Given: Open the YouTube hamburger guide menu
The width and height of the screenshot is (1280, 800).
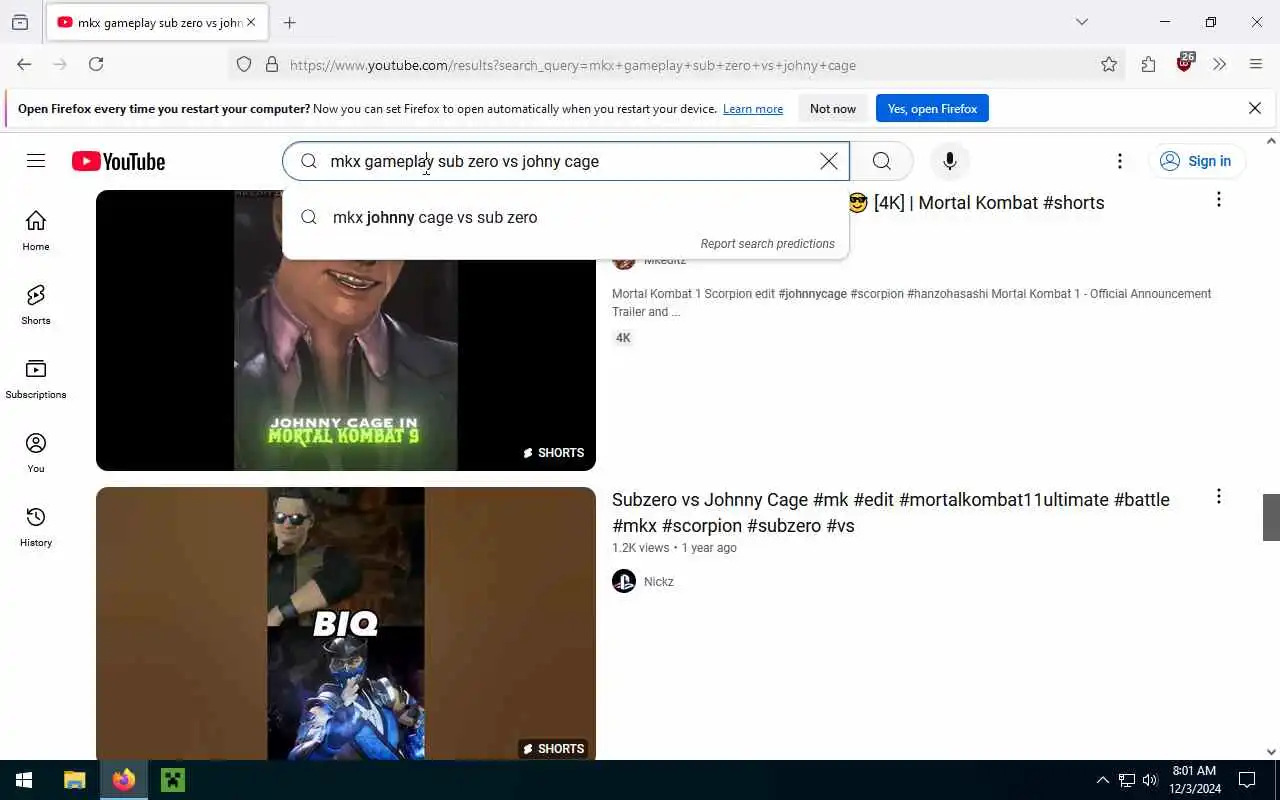Looking at the screenshot, I should tap(36, 161).
